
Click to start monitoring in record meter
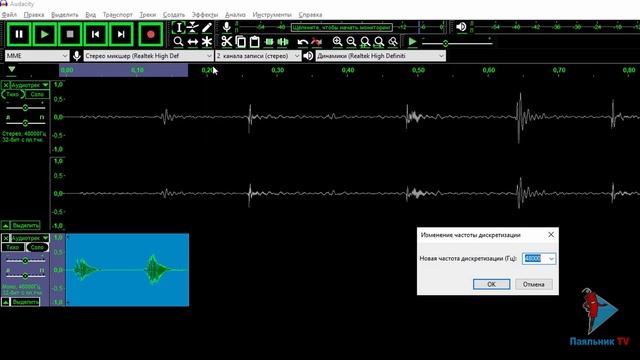(342, 27)
